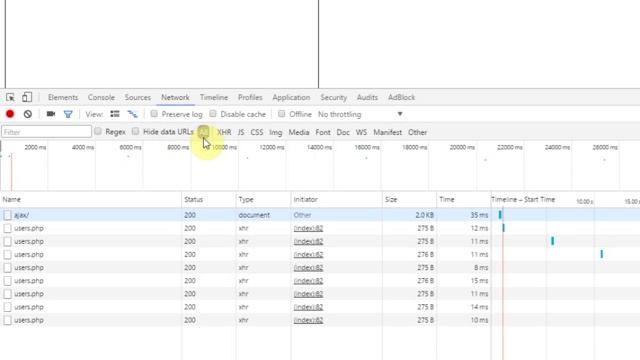640x360 pixels.
Task: Sort by the Time column header
Action: 464,200
